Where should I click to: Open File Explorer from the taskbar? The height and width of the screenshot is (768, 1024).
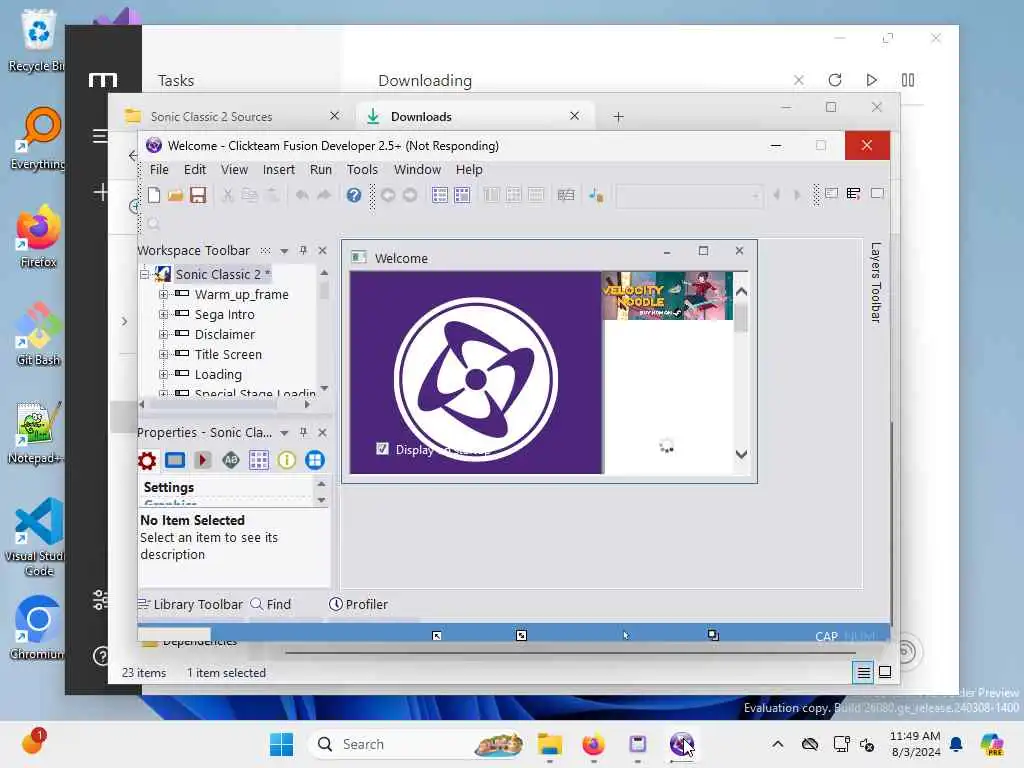550,744
